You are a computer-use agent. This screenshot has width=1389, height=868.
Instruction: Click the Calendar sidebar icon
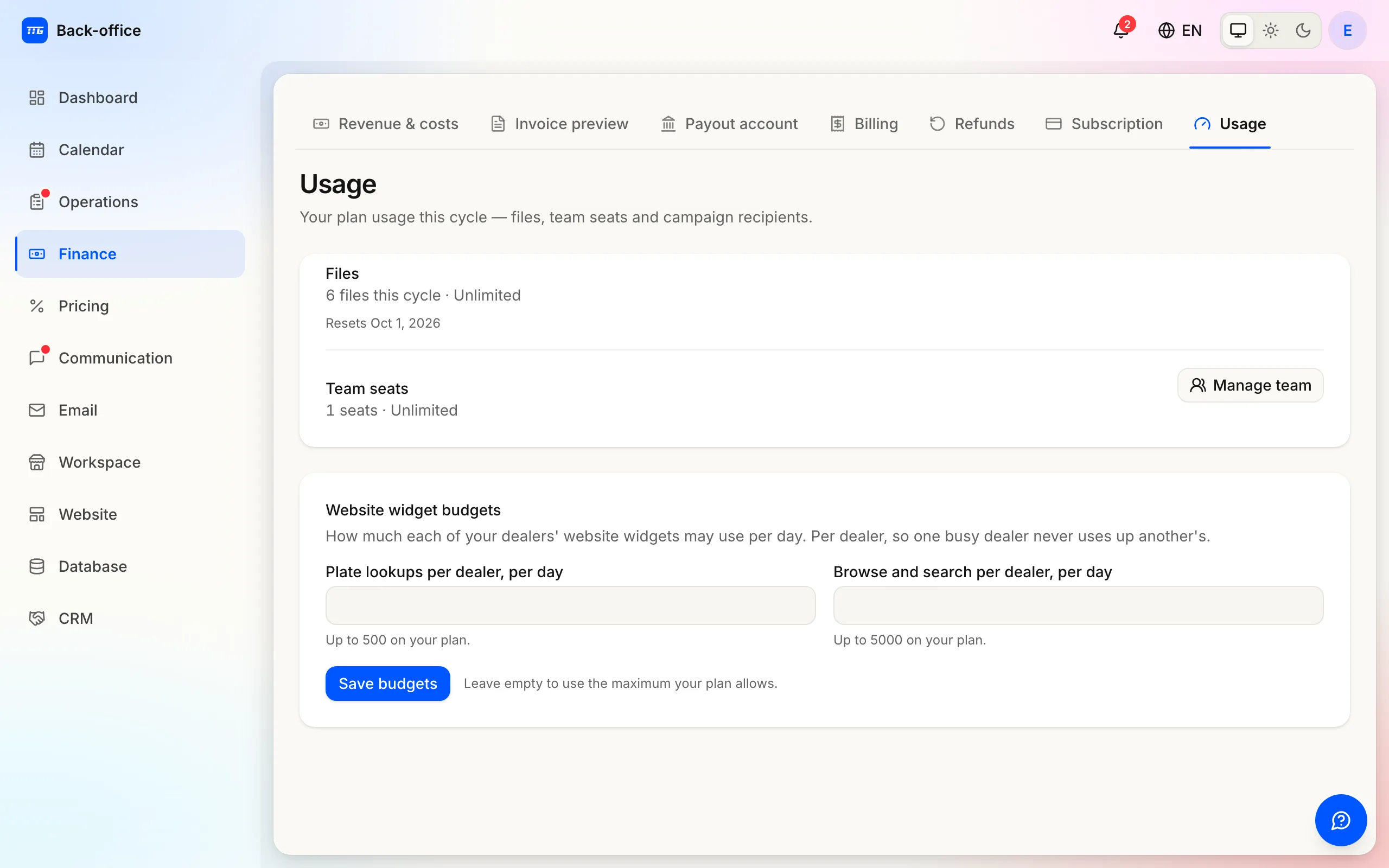pyautogui.click(x=37, y=150)
